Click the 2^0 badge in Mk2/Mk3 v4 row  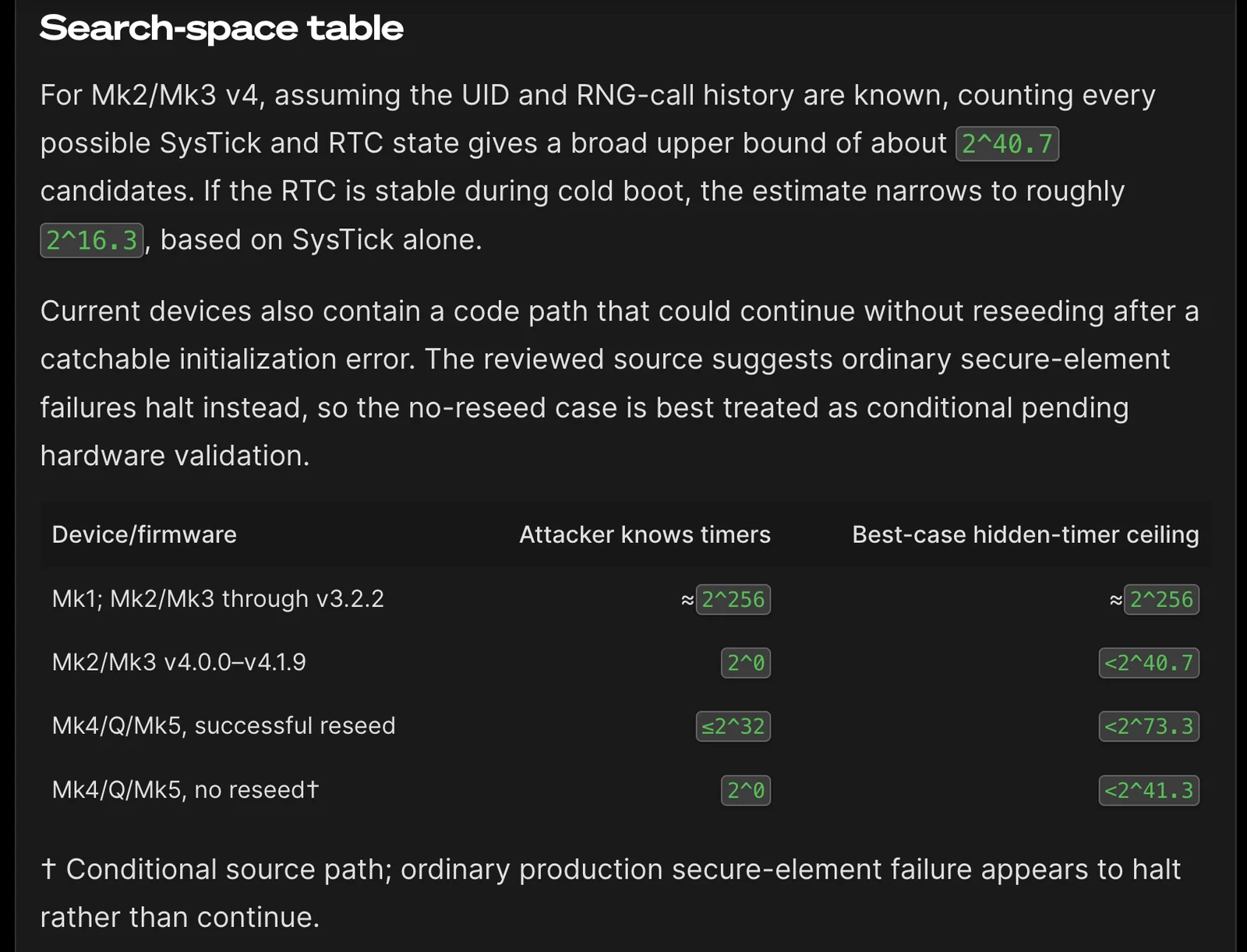pyautogui.click(x=745, y=663)
